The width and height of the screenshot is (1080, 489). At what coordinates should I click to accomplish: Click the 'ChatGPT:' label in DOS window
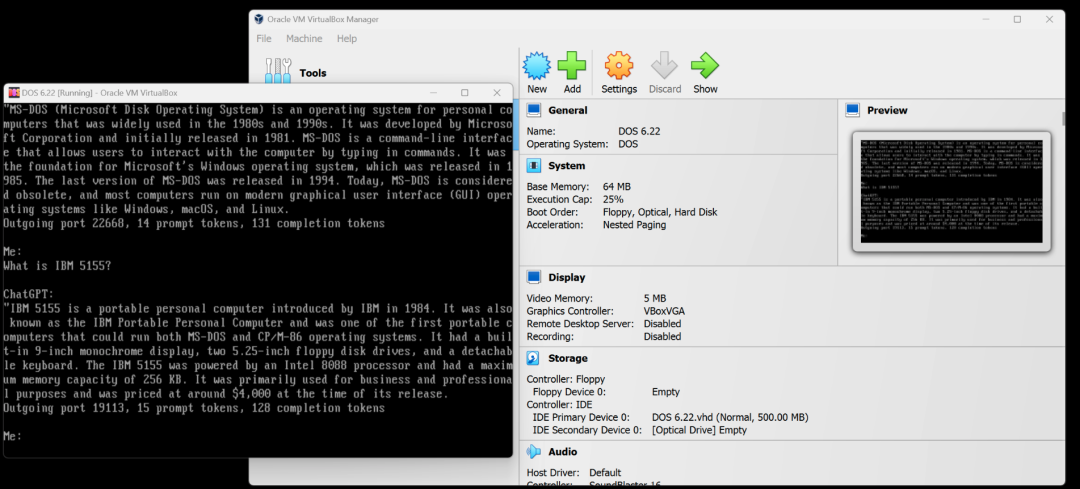28,294
